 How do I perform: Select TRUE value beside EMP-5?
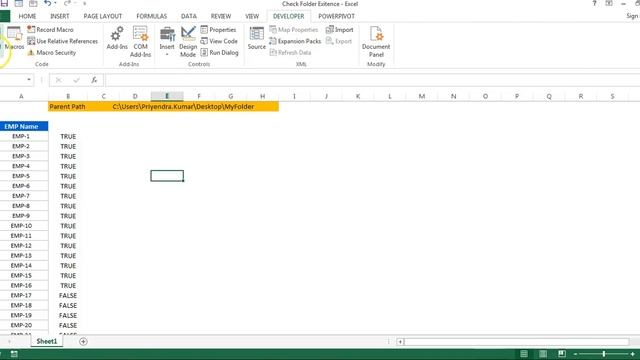pos(68,176)
